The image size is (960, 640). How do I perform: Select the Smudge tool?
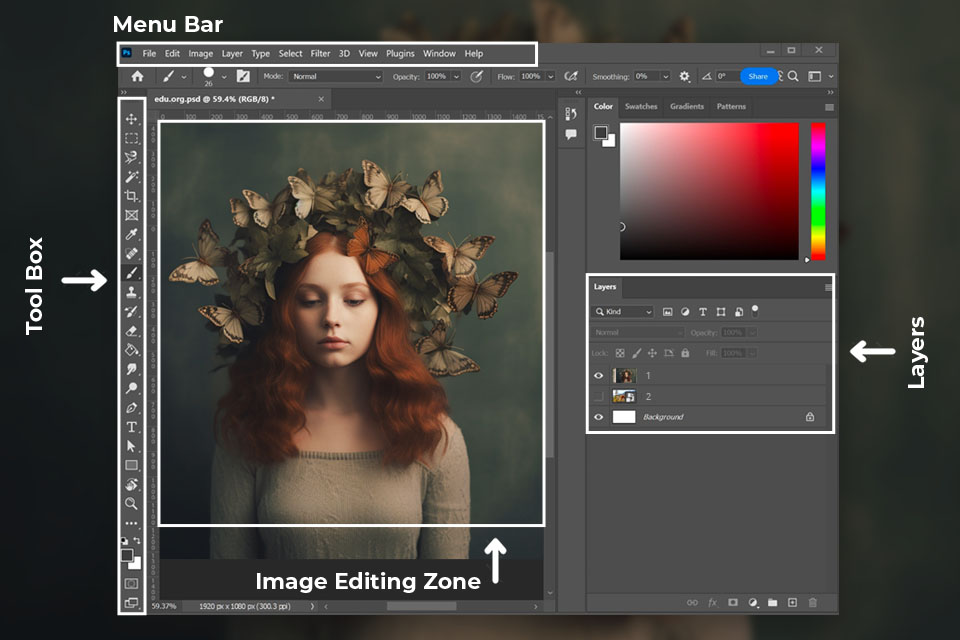coord(131,369)
